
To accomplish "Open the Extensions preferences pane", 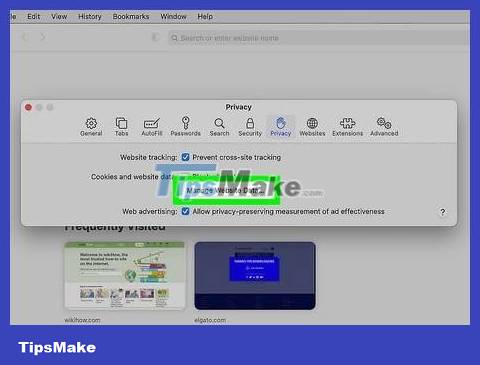I will [x=347, y=127].
